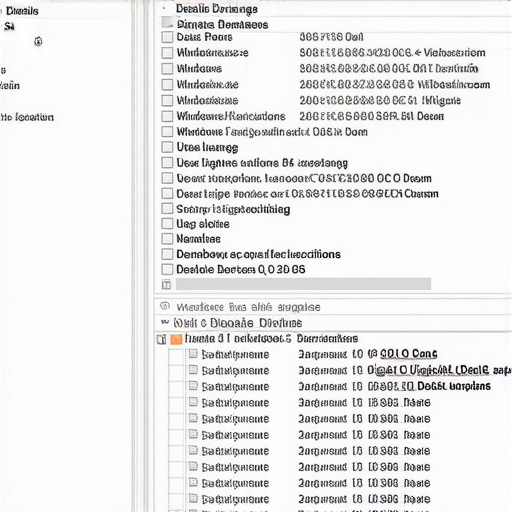
Task: Tick the 'Ueg slcitee' checkbox
Action: tap(167, 224)
